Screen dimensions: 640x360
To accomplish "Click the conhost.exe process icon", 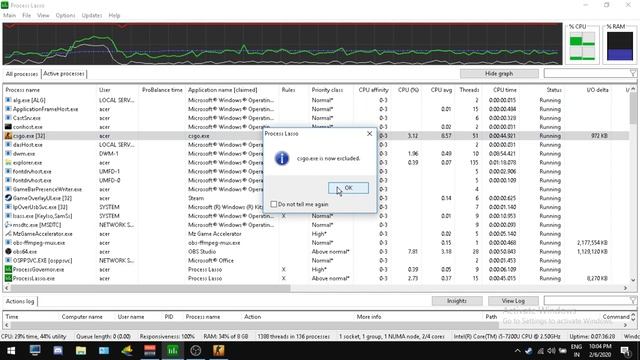I will click(x=8, y=127).
